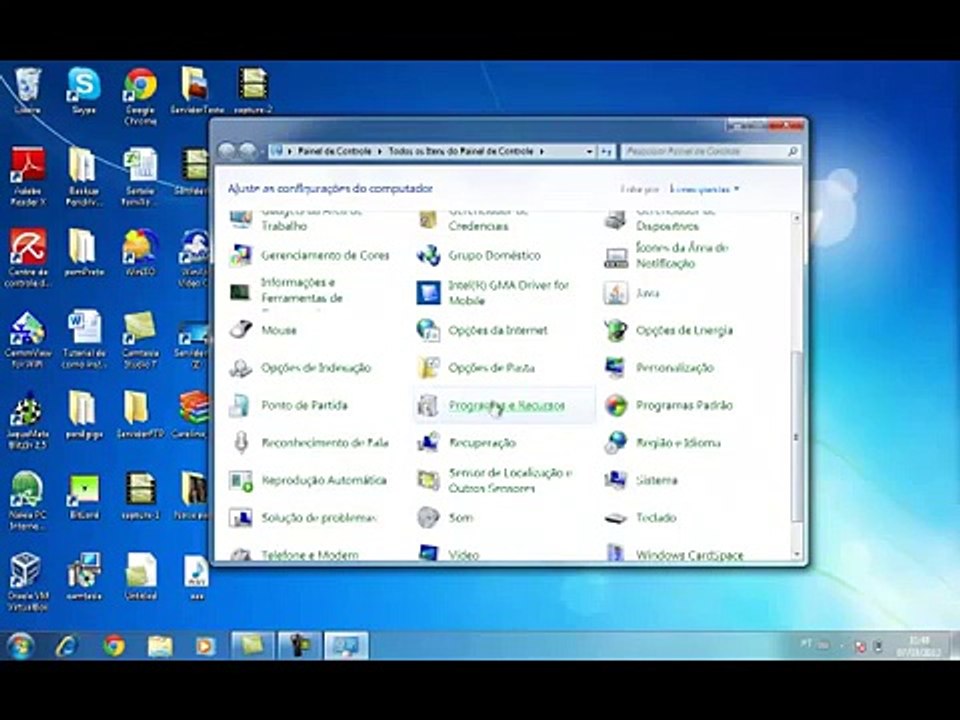Open Opções de Energia icon

[615, 330]
